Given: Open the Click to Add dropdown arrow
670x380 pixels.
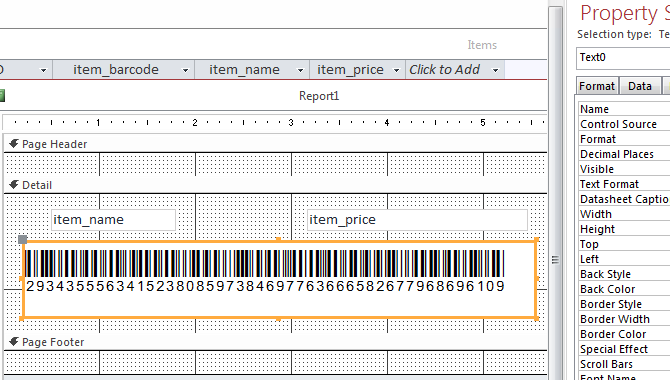Looking at the screenshot, I should (x=496, y=70).
